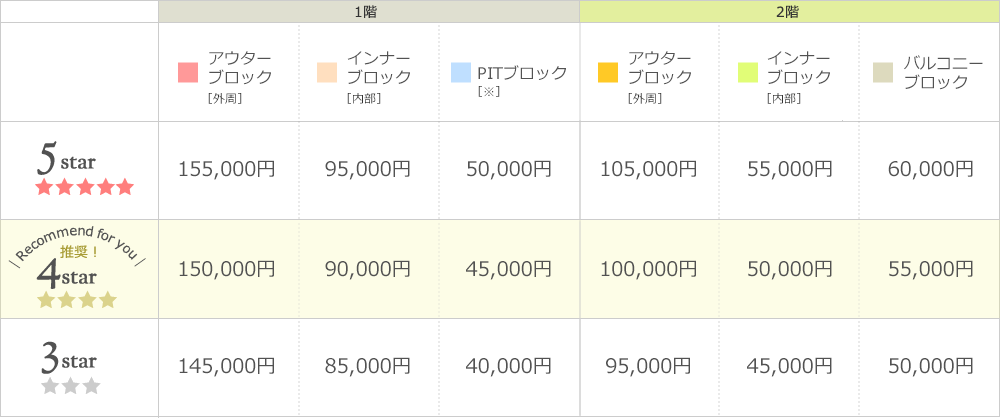Click the 4 star 100,000円 price
This screenshot has height=418, width=1000.
pos(648,269)
